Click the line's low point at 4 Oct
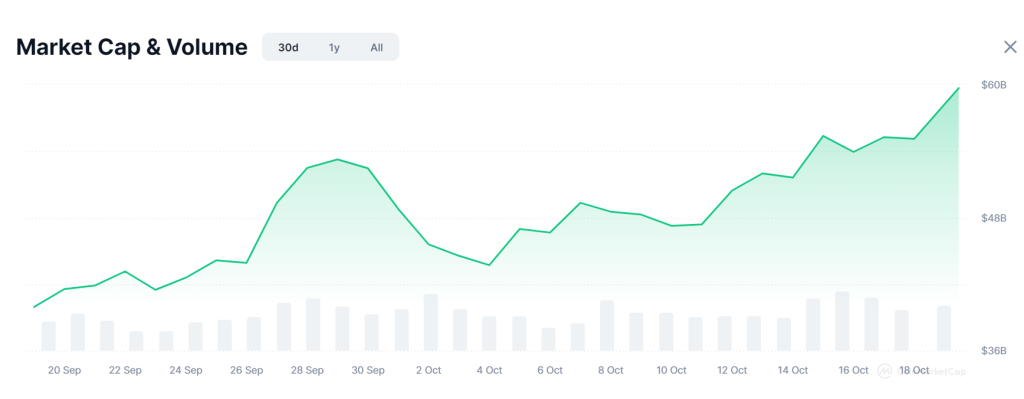The width and height of the screenshot is (1024, 399). tap(489, 265)
